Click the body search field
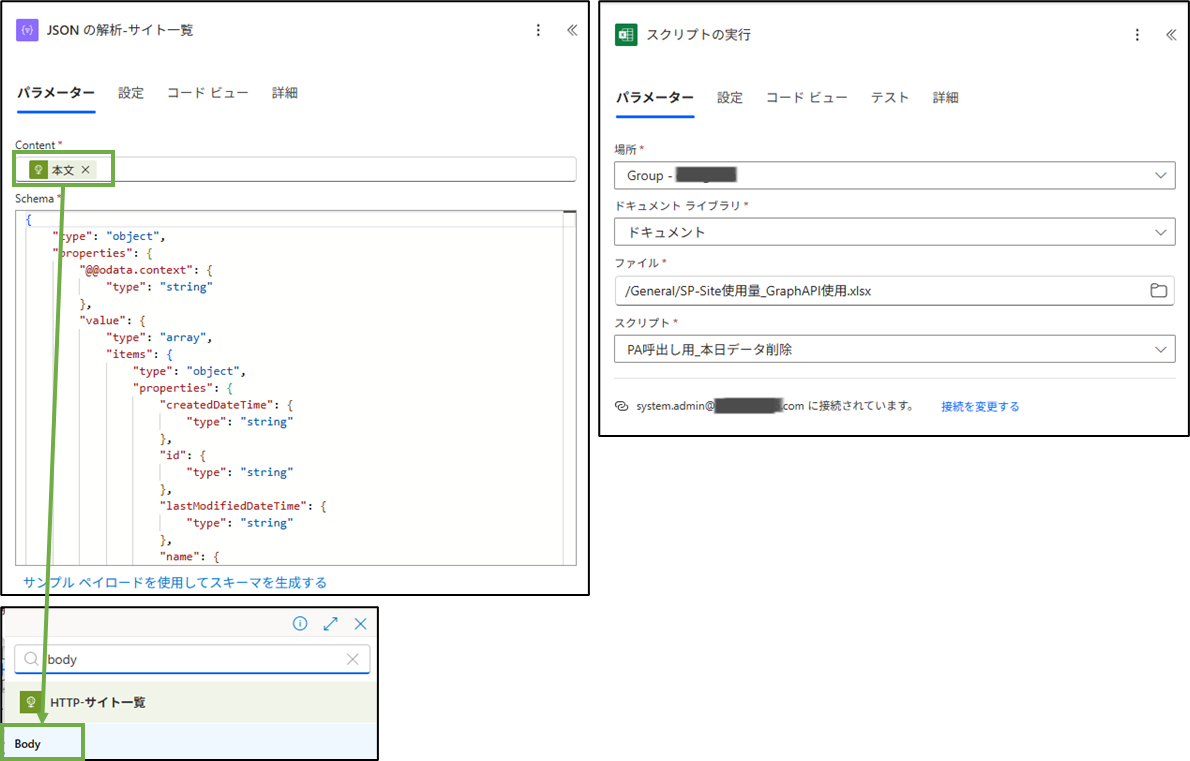Screen dimensions: 1190x761 (192, 659)
